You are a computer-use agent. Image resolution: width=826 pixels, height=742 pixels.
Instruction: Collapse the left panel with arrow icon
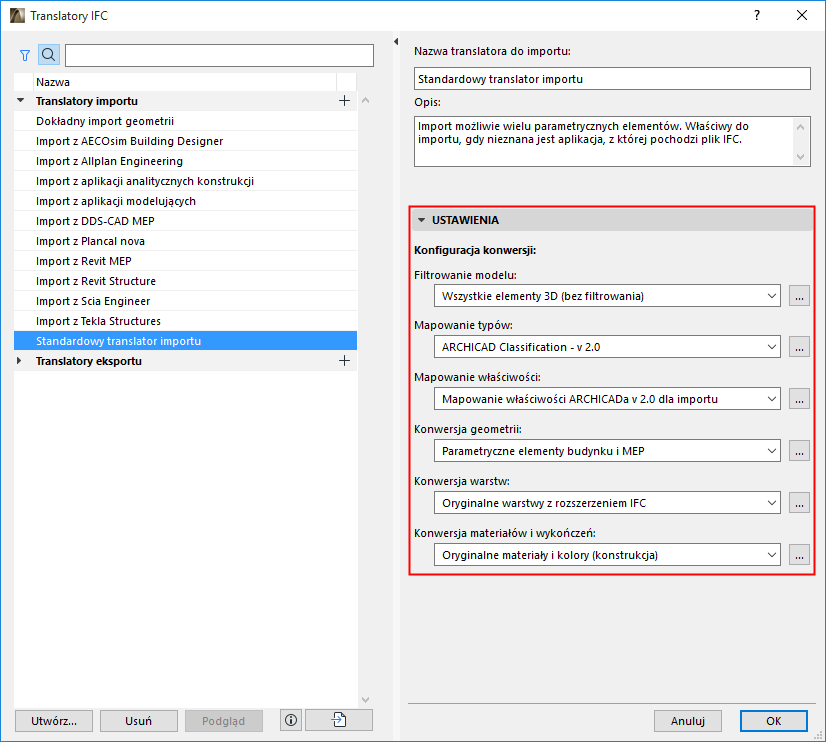396,42
